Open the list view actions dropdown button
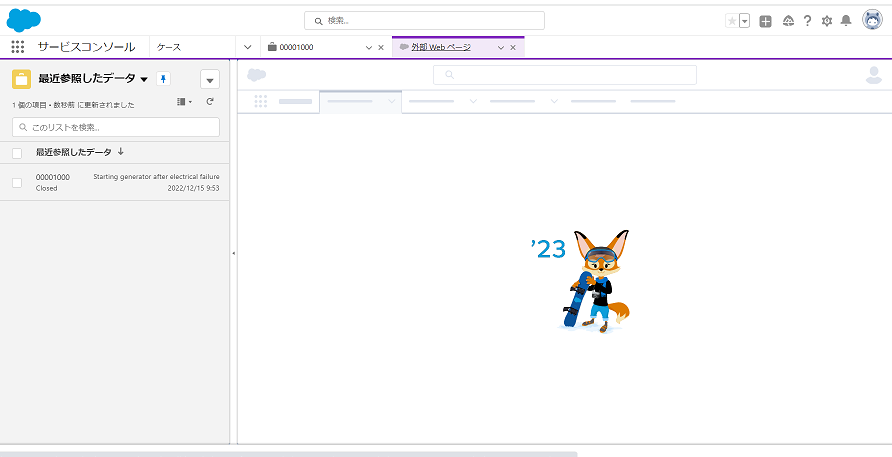 click(210, 80)
